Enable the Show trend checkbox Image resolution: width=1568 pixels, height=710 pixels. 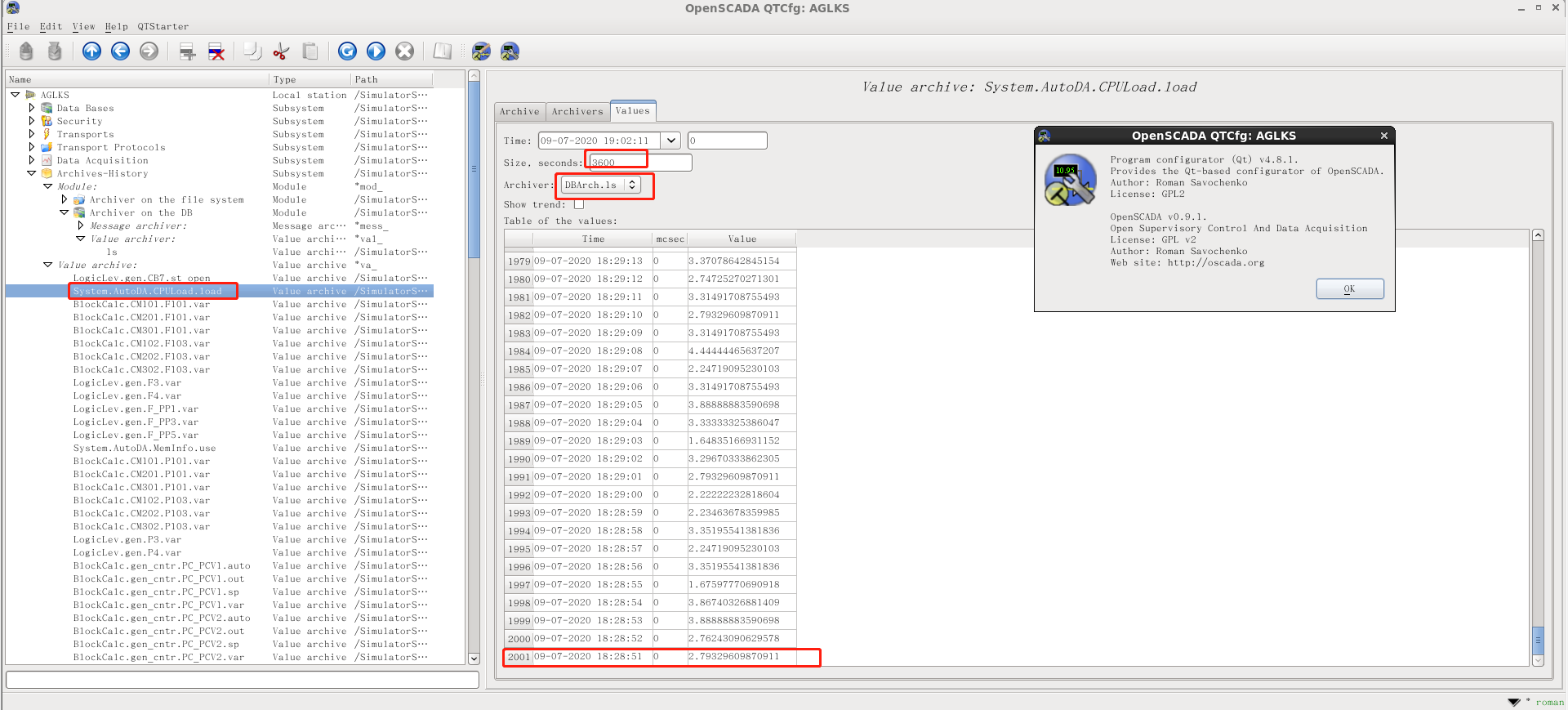coord(579,204)
